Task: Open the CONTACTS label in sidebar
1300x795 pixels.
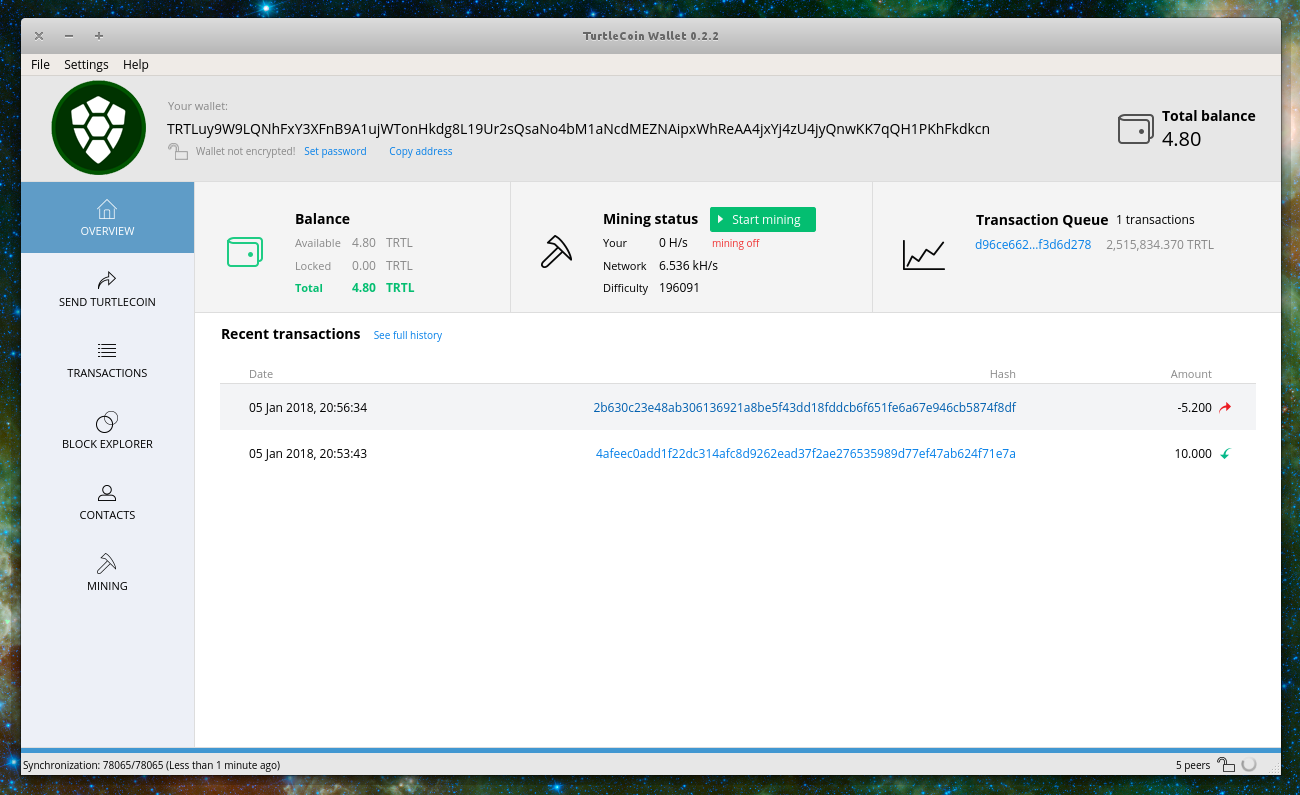Action: (x=107, y=515)
